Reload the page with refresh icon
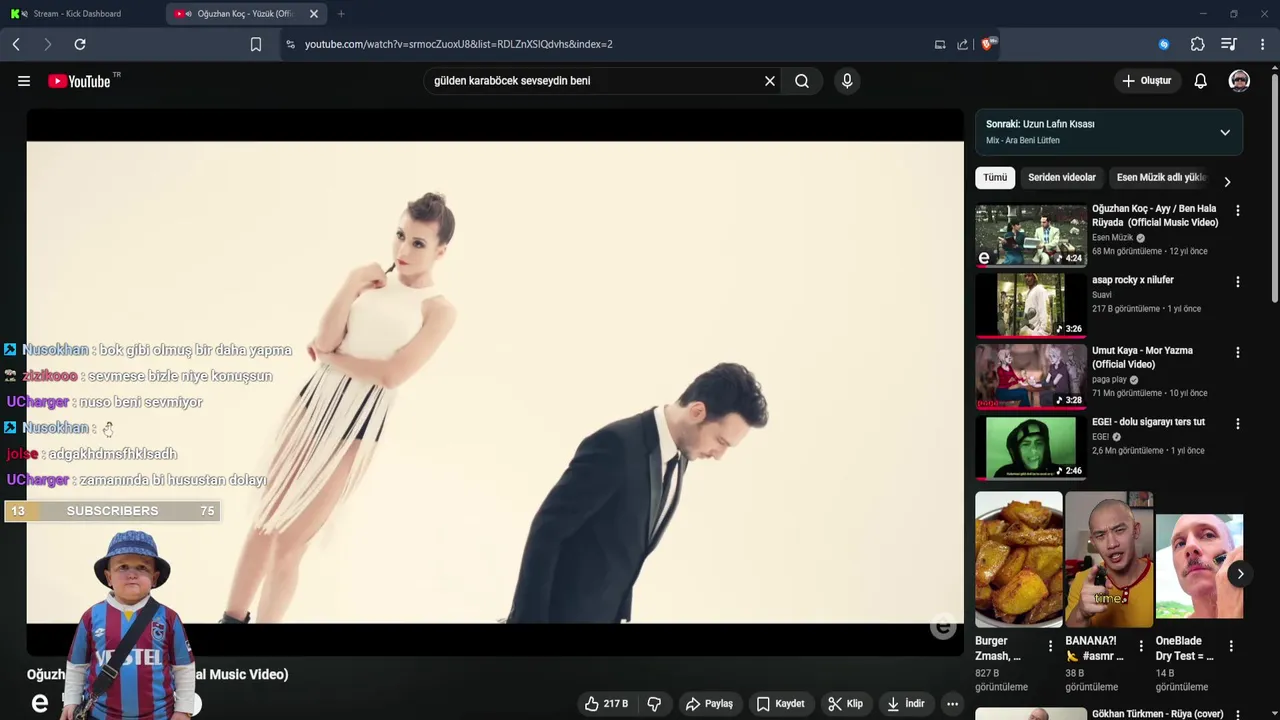 pyautogui.click(x=80, y=44)
